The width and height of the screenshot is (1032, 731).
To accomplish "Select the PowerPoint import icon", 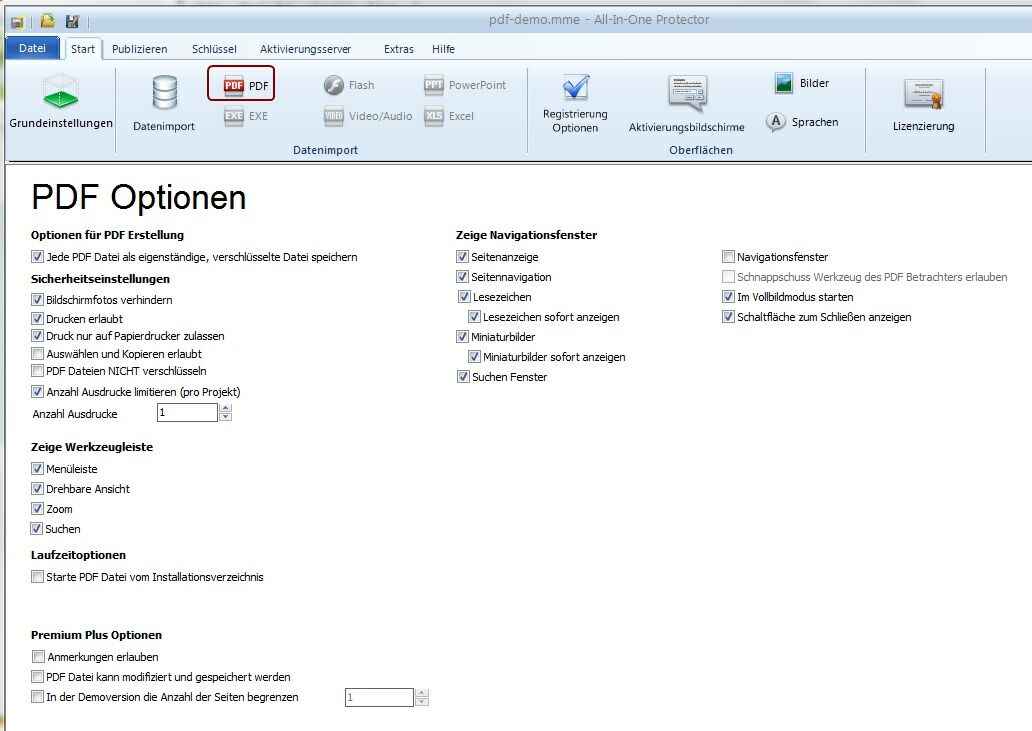I will tap(434, 85).
